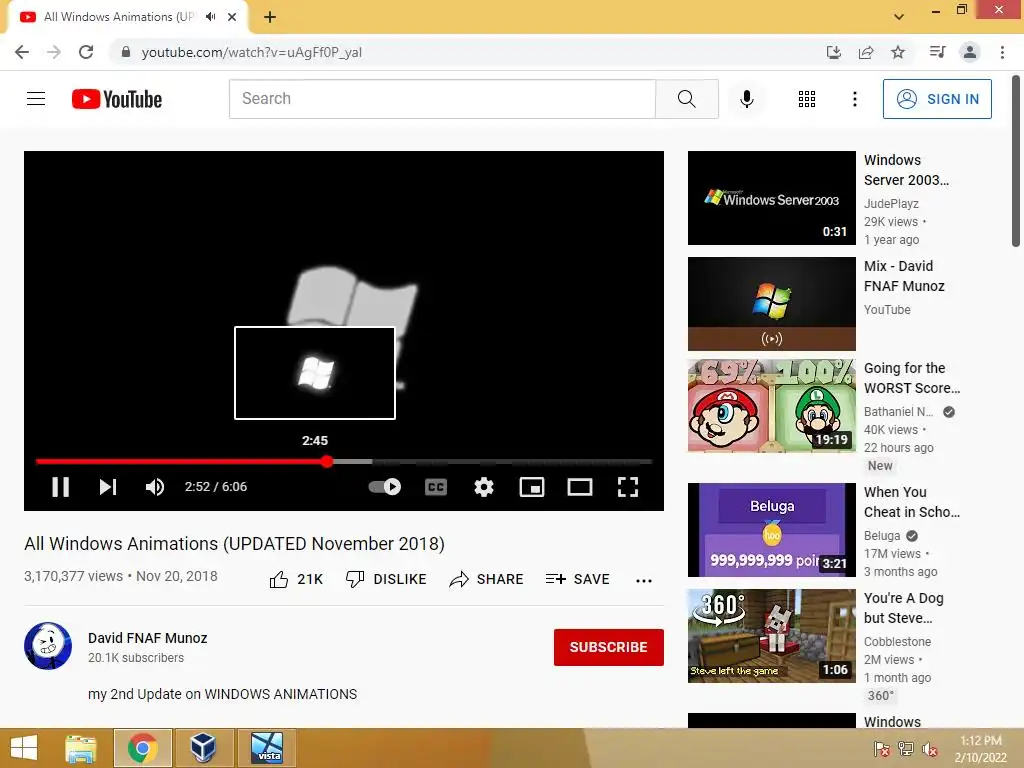1024x768 pixels.
Task: Toggle autoplay switch in player
Action: (385, 487)
